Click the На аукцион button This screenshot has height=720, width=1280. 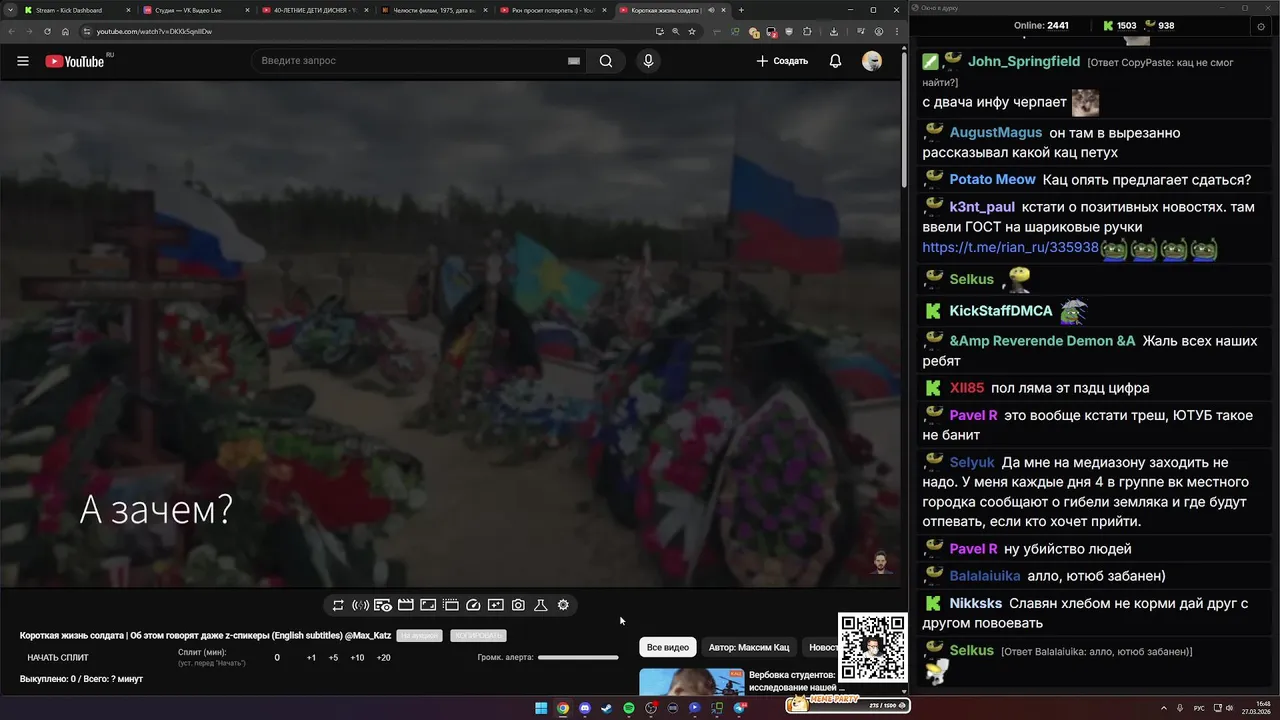(x=419, y=636)
